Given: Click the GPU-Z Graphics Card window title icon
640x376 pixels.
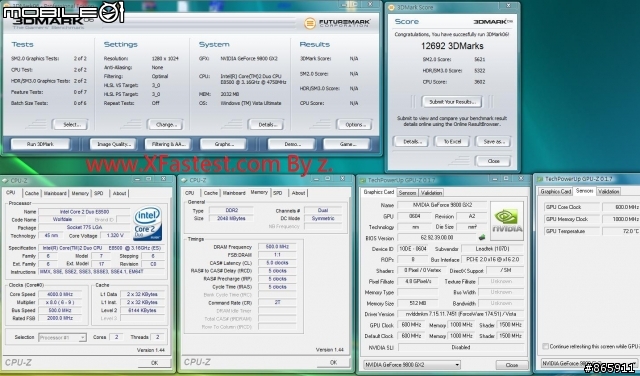Looking at the screenshot, I should point(362,180).
